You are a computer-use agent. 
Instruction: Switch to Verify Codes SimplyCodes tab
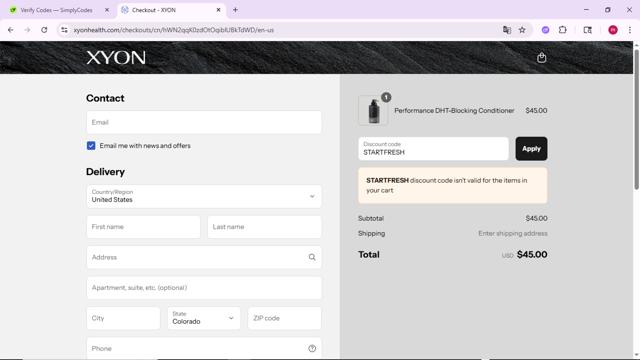click(x=60, y=10)
